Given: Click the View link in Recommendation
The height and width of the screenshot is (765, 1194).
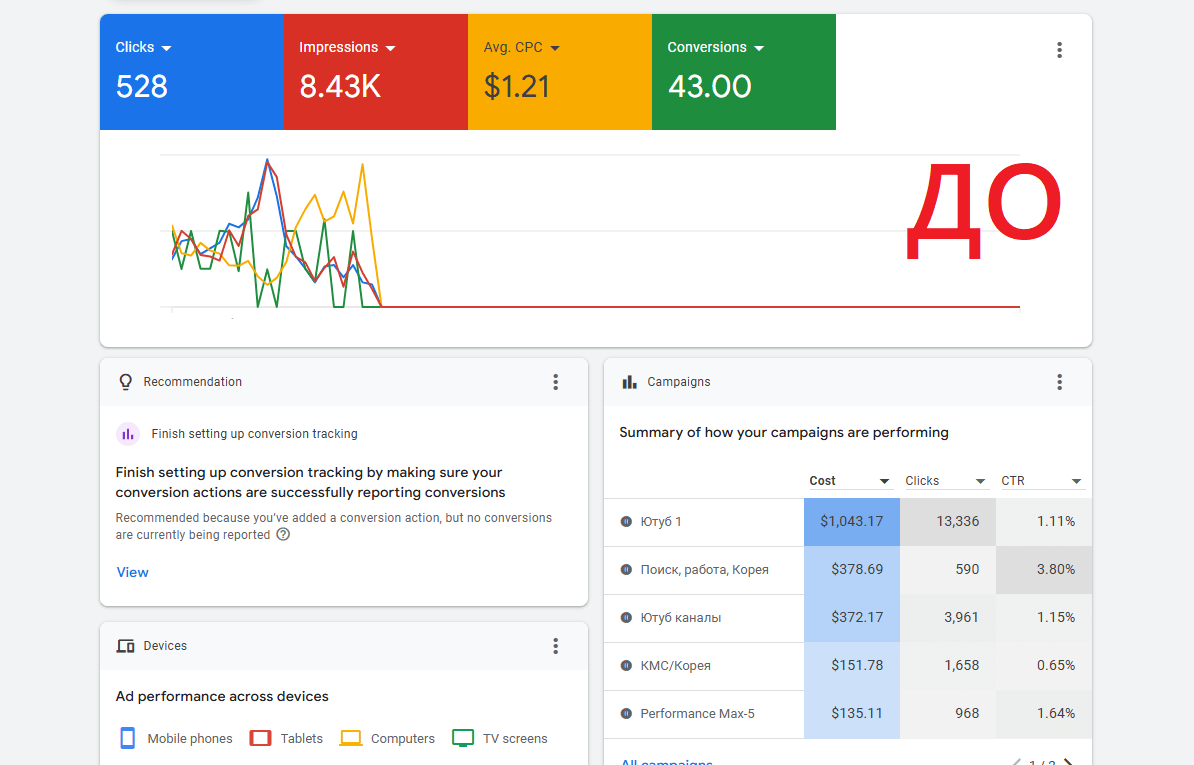Looking at the screenshot, I should [x=132, y=572].
